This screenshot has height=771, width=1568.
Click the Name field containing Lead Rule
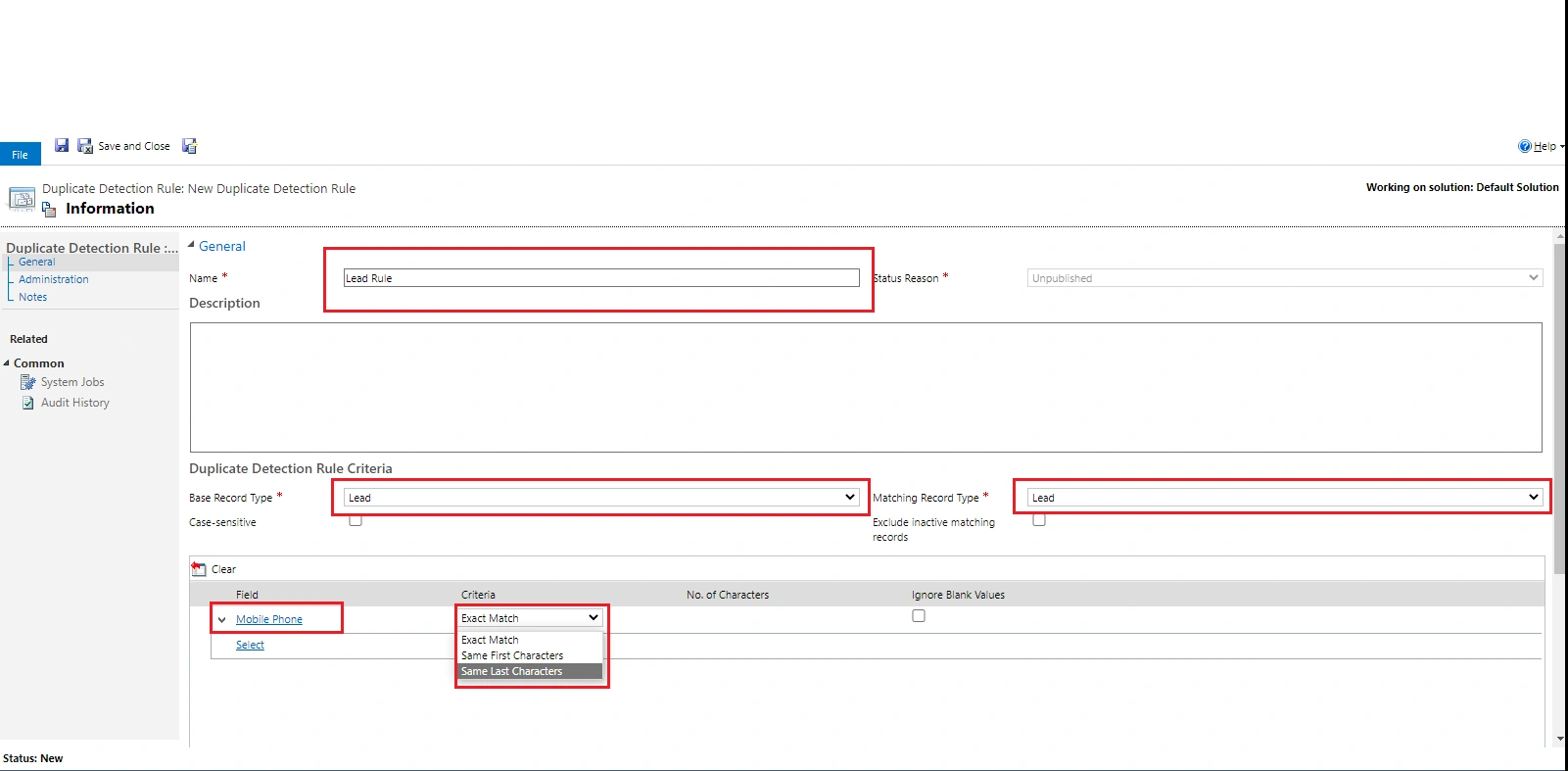(x=601, y=278)
